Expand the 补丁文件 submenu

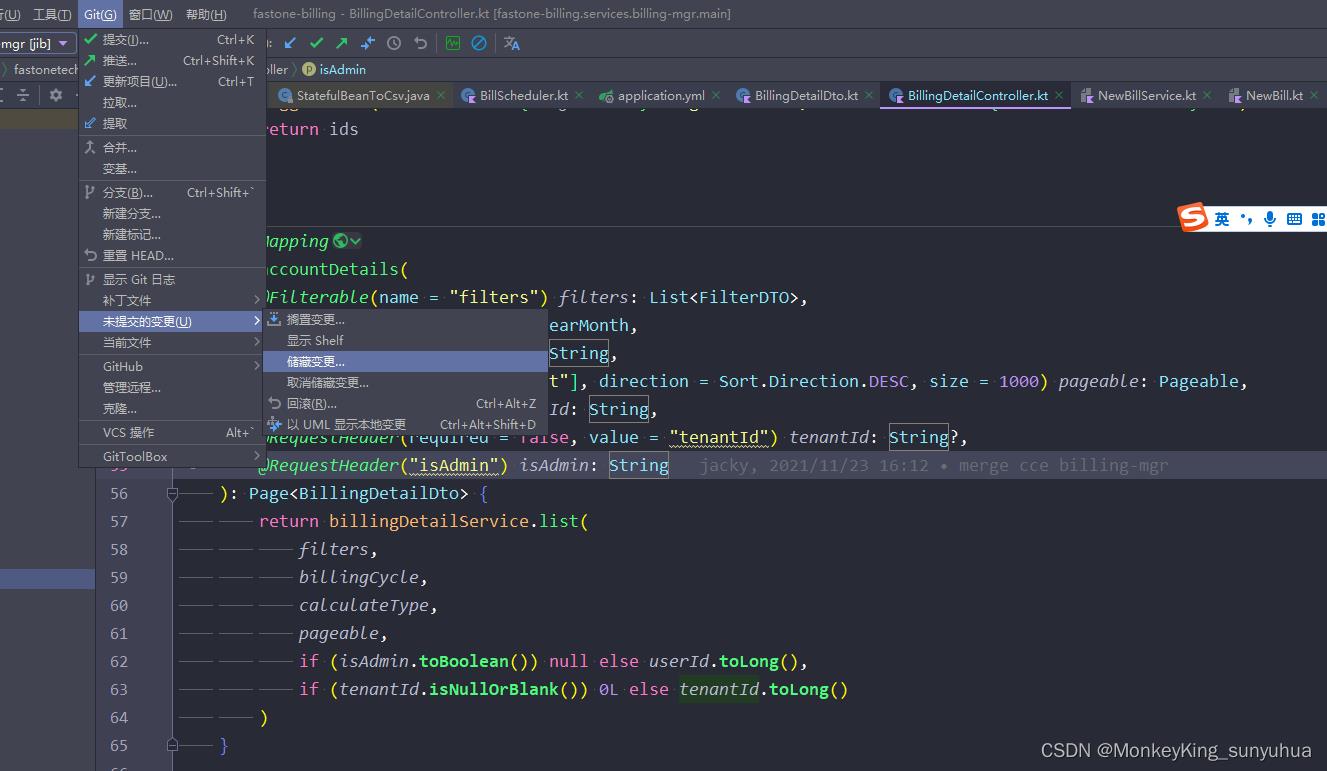[172, 300]
